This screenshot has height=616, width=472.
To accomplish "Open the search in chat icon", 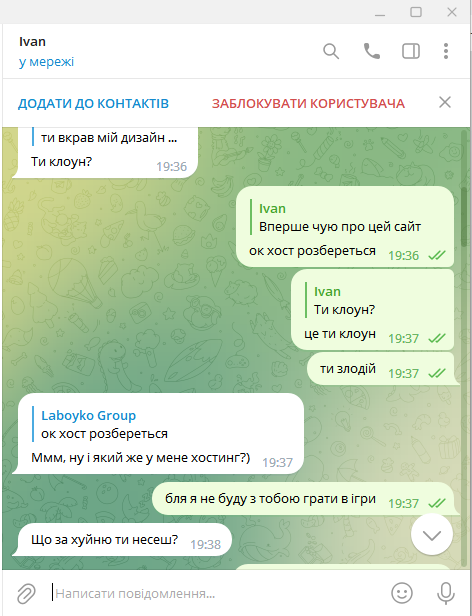I will point(331,51).
